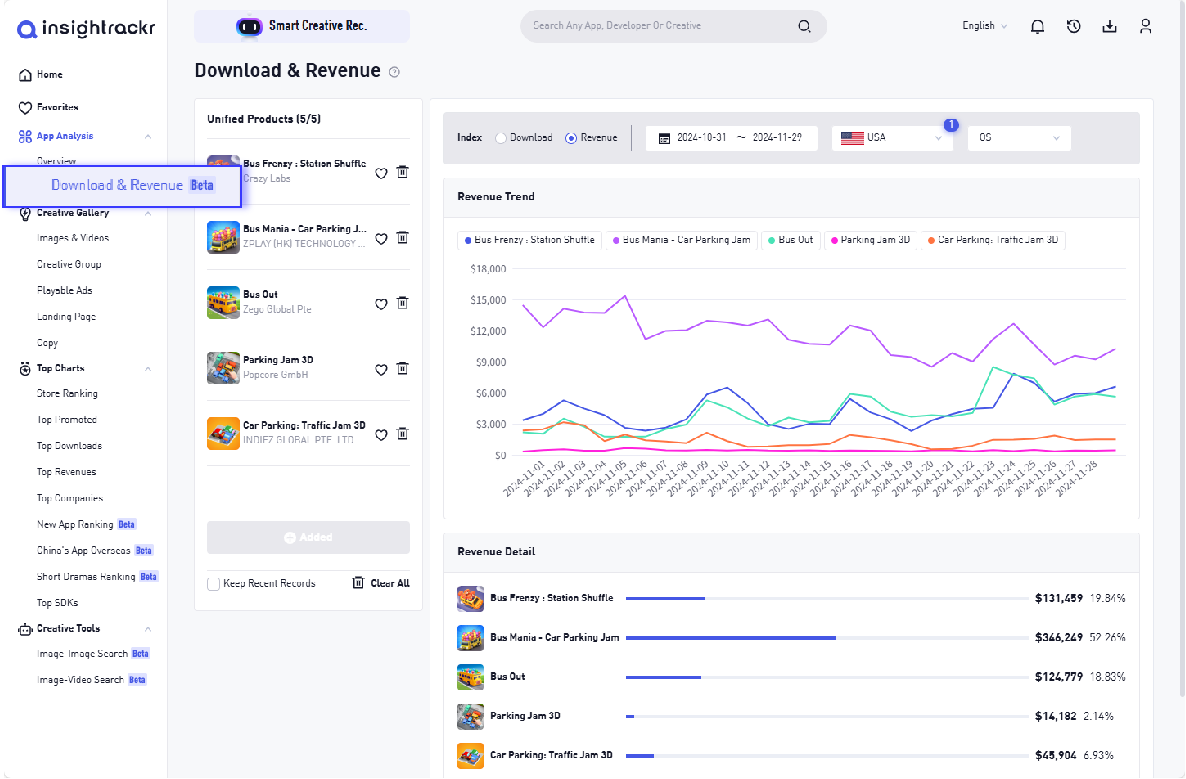1186x779 pixels.
Task: Open the user profile icon
Action: [1145, 26]
